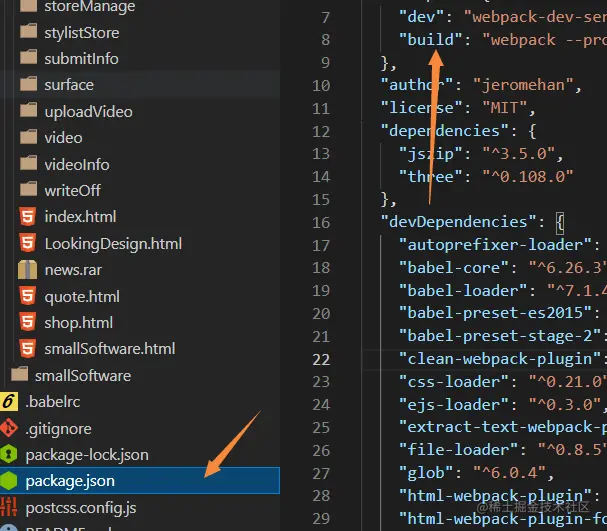Click the archive icon of news.rar
Viewport: 607px width, 531px height.
[x=27, y=269]
